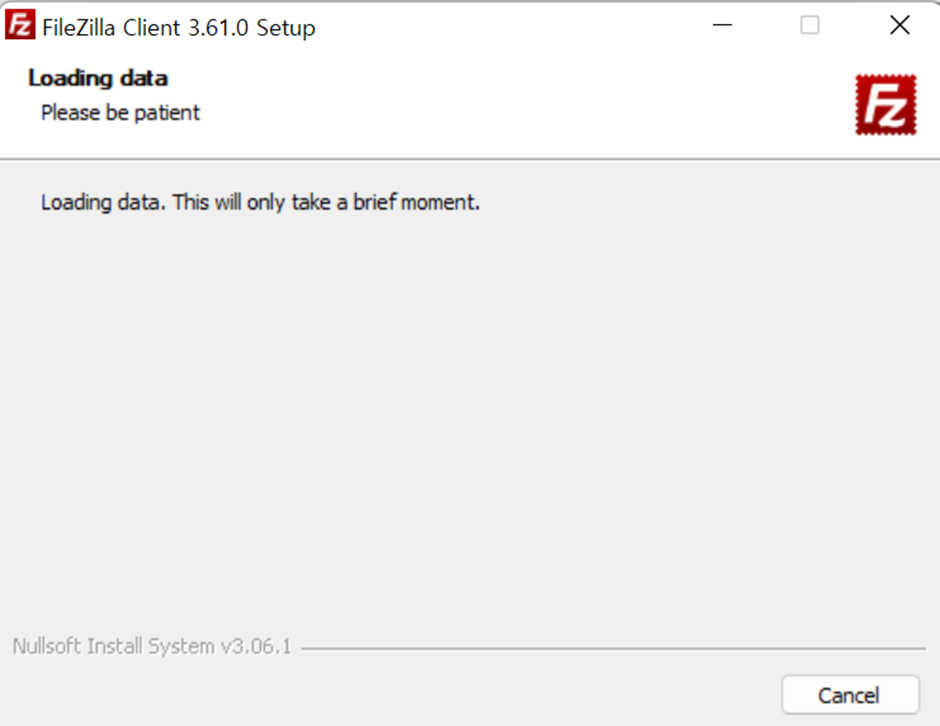The height and width of the screenshot is (726, 940).
Task: Click the loading status message text
Action: click(x=258, y=202)
